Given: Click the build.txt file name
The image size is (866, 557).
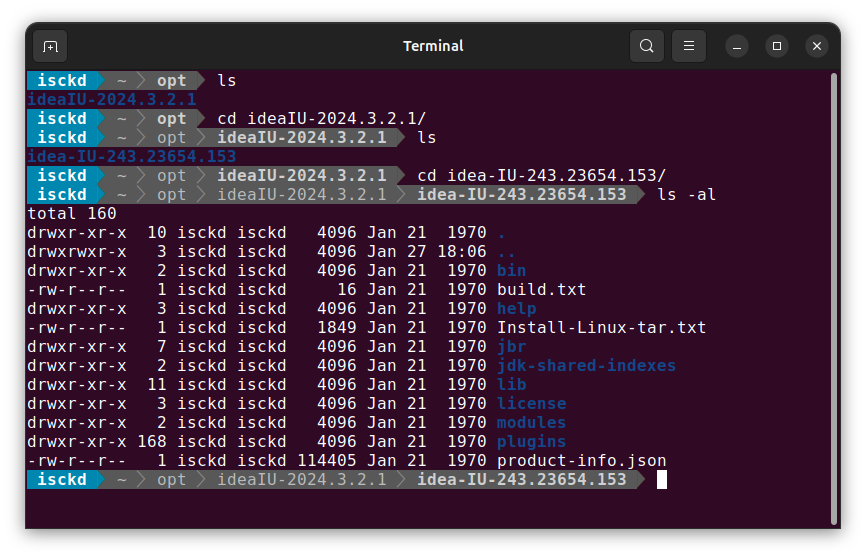Looking at the screenshot, I should click(541, 289).
